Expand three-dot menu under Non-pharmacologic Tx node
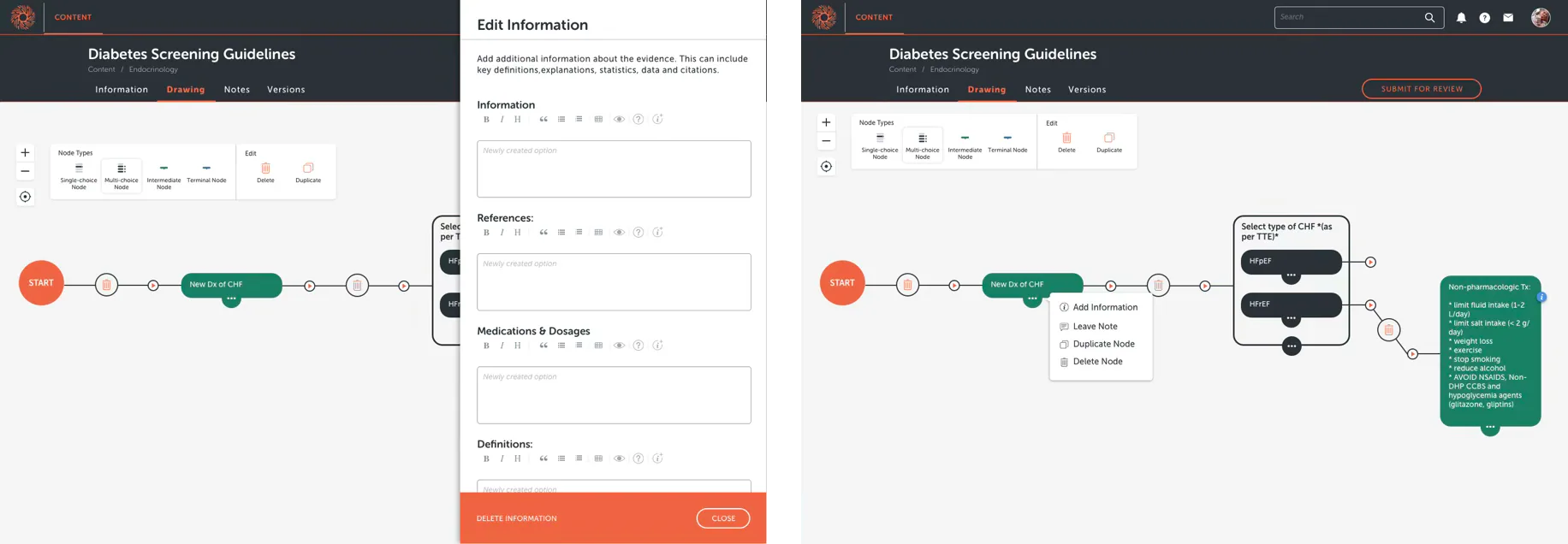Image resolution: width=1568 pixels, height=544 pixels. point(1490,427)
